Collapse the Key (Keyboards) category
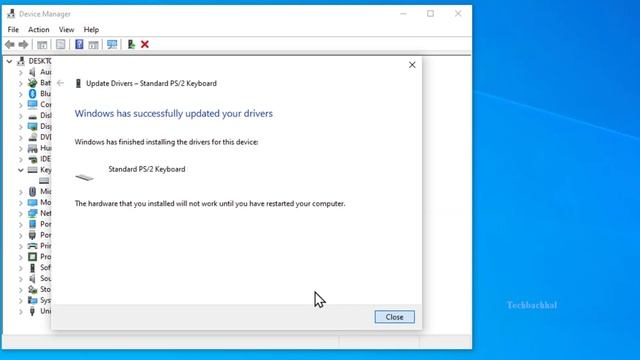 (x=20, y=170)
